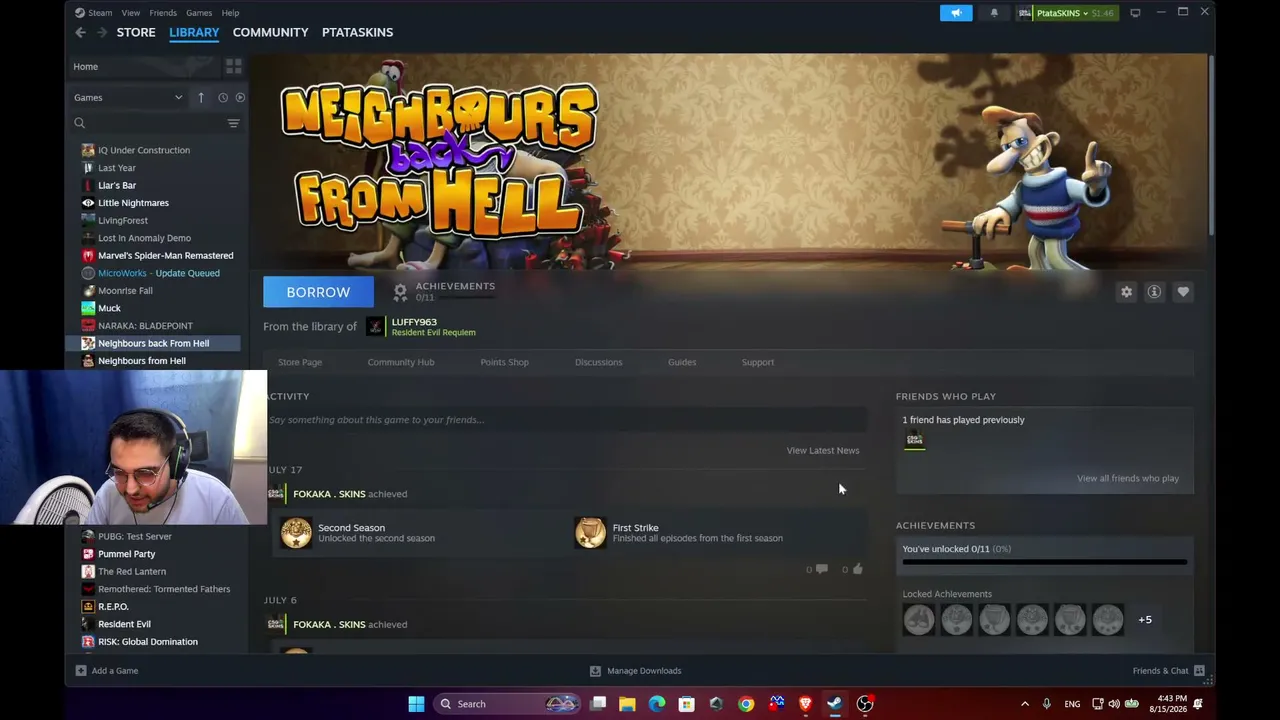Viewport: 1280px width, 720px height.
Task: Open File Explorer from the taskbar
Action: coord(627,704)
